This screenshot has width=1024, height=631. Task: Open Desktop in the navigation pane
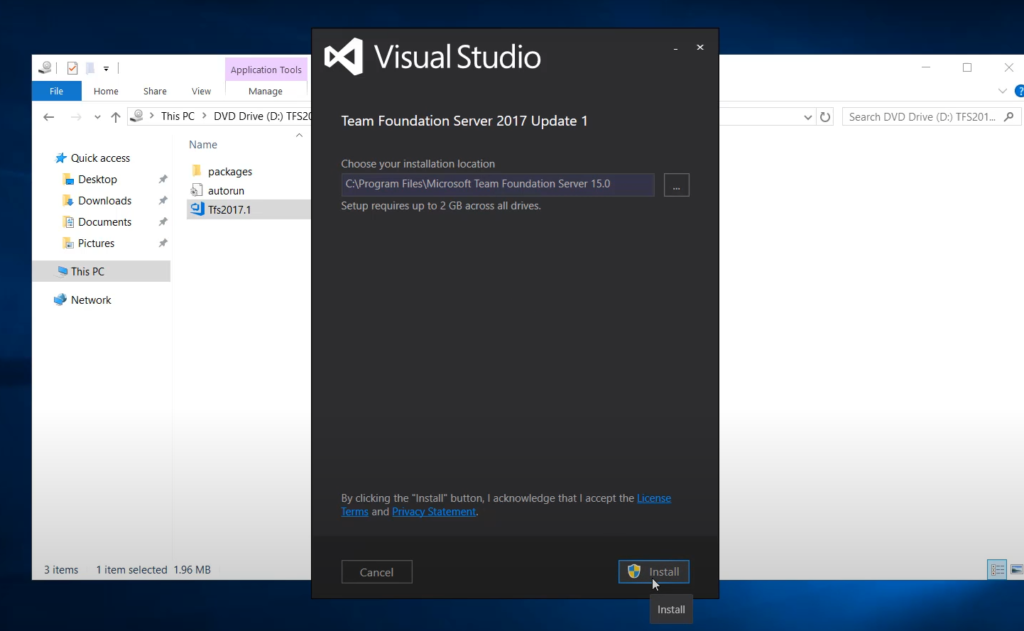click(x=97, y=180)
